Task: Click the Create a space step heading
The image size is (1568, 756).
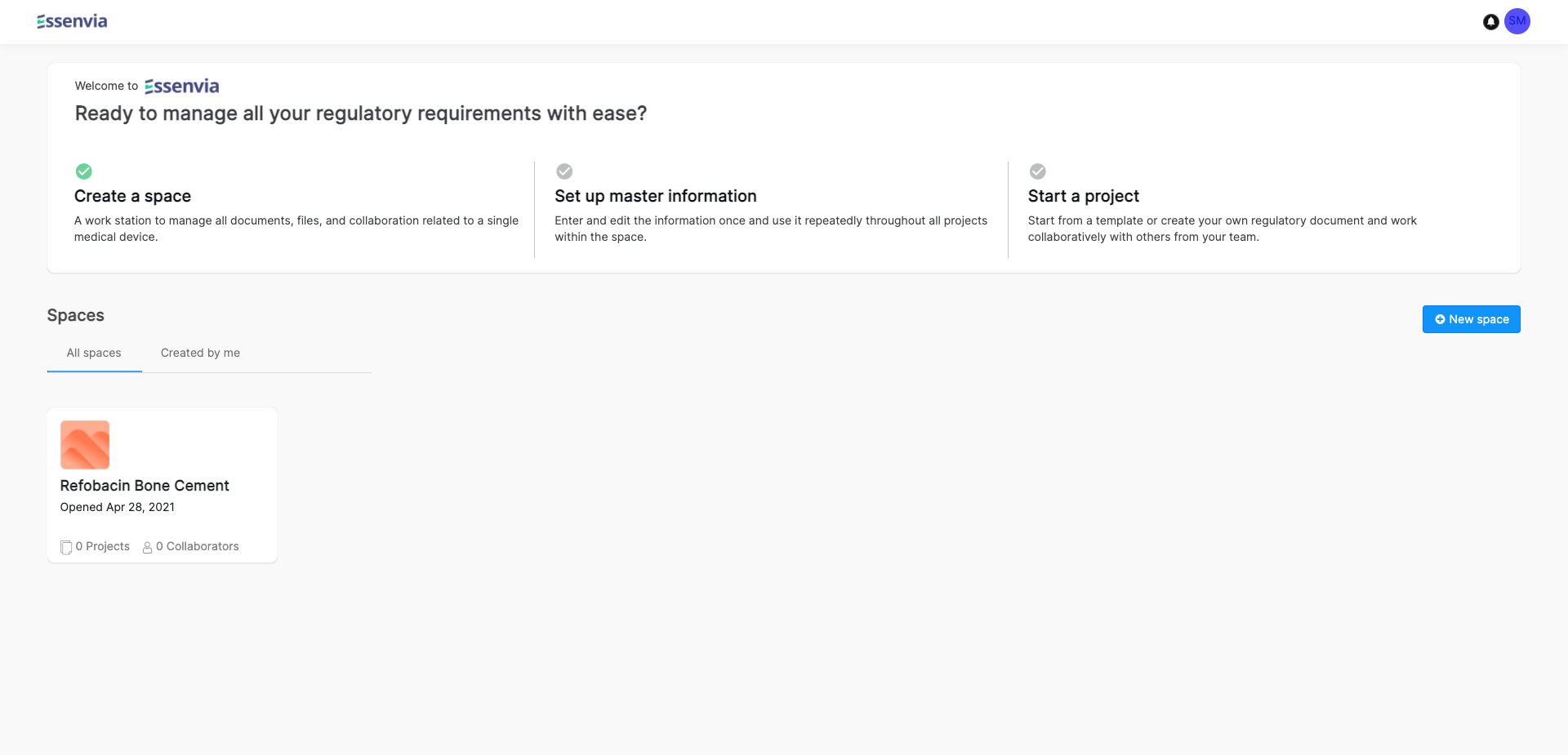Action: [x=132, y=196]
